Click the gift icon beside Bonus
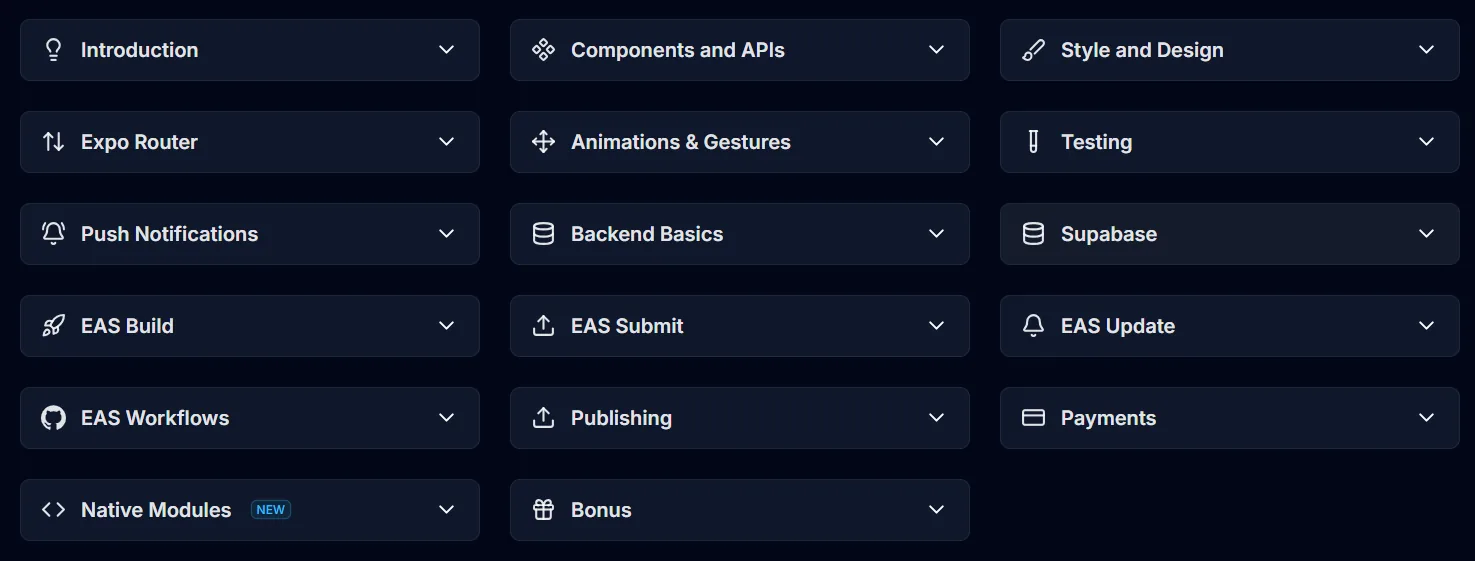This screenshot has height=561, width=1475. click(543, 510)
